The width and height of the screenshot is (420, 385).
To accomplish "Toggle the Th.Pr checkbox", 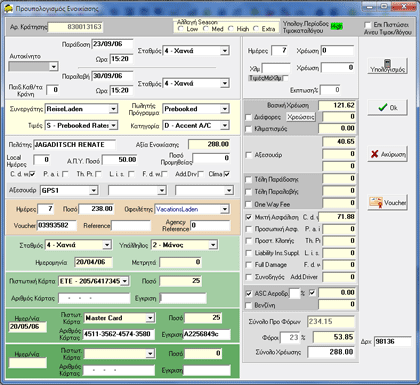I will [x=98, y=174].
